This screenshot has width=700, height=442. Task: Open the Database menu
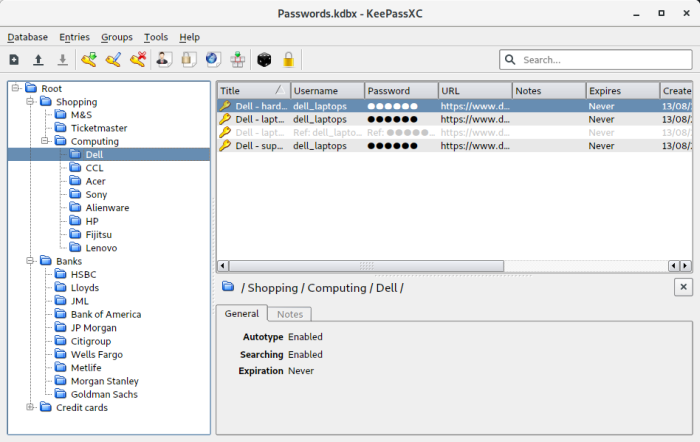(x=28, y=37)
